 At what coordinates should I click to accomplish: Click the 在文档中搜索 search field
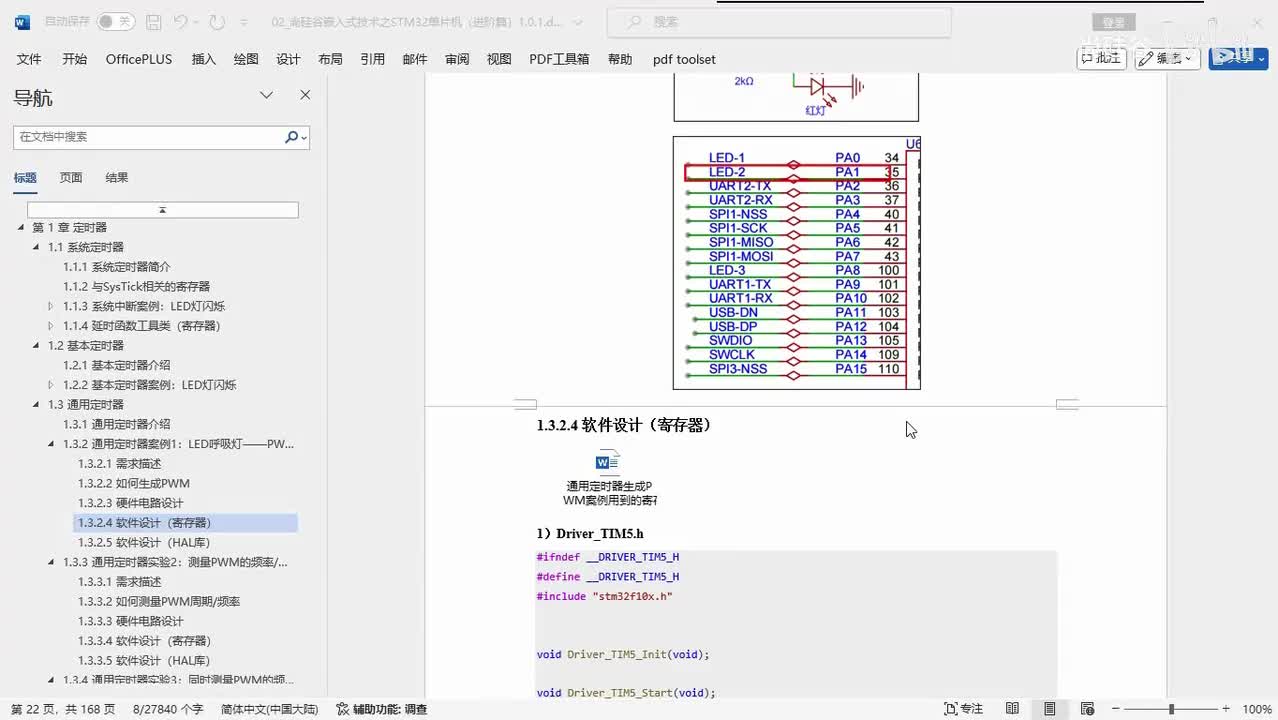pyautogui.click(x=148, y=137)
